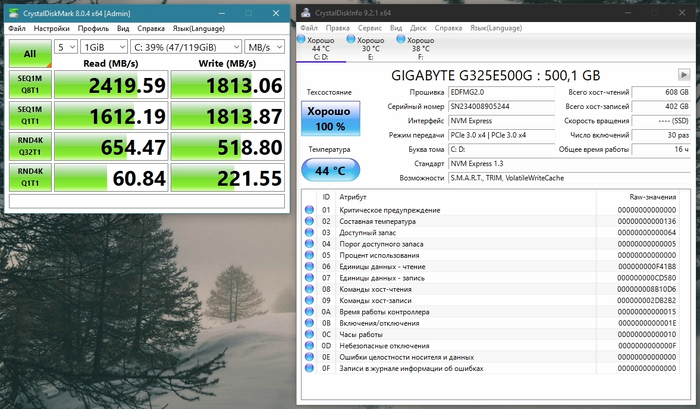This screenshot has width=700, height=409.
Task: Select the C: D: disk status icon at 44 °C
Action: (x=301, y=39)
